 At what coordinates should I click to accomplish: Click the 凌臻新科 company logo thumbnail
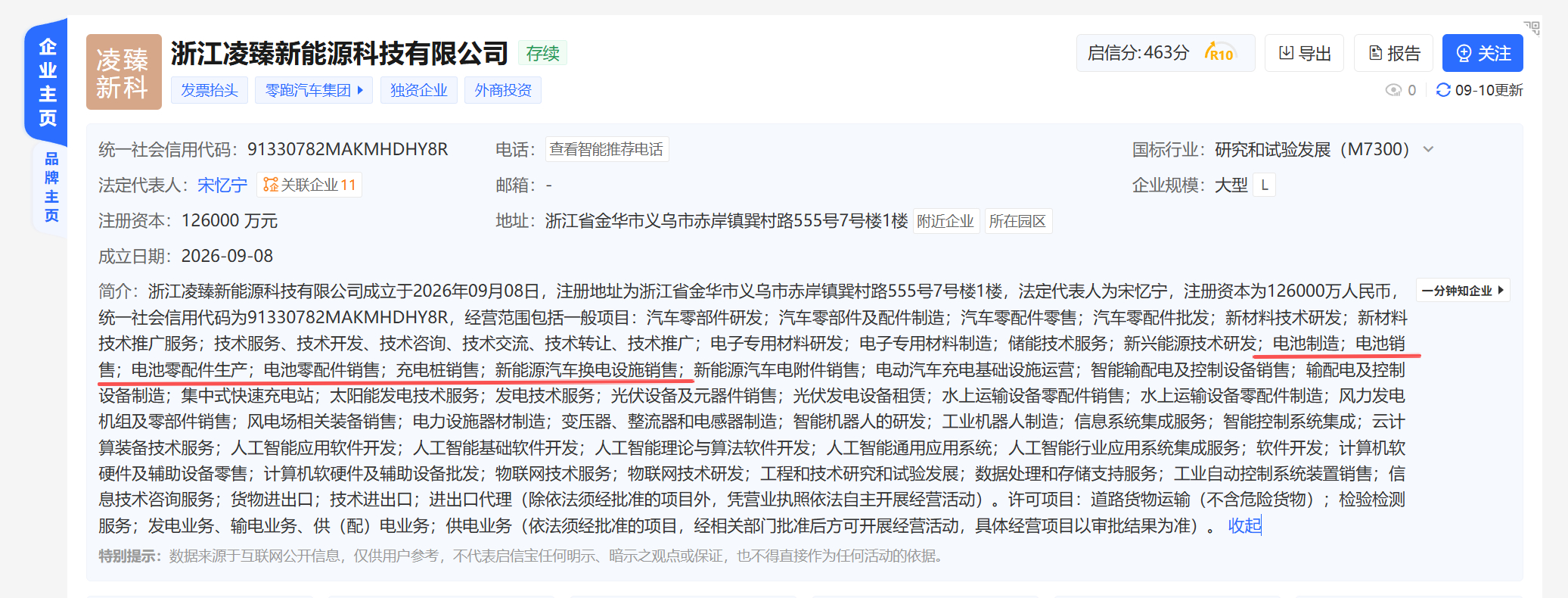click(x=124, y=72)
